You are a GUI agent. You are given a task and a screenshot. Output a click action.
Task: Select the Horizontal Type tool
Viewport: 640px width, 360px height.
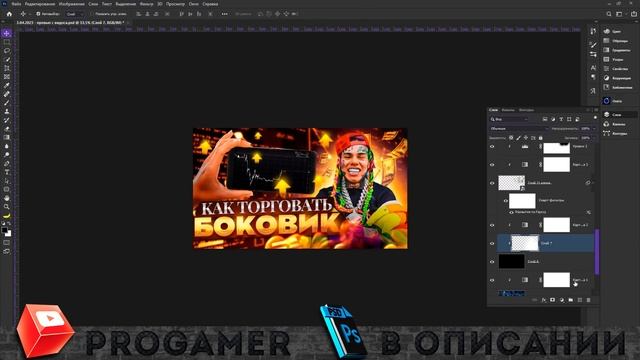pos(7,172)
